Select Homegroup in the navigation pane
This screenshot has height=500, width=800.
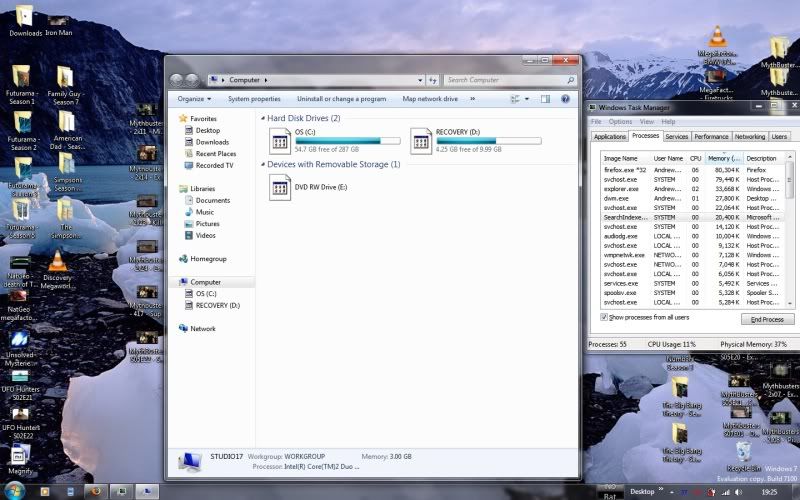coord(208,259)
